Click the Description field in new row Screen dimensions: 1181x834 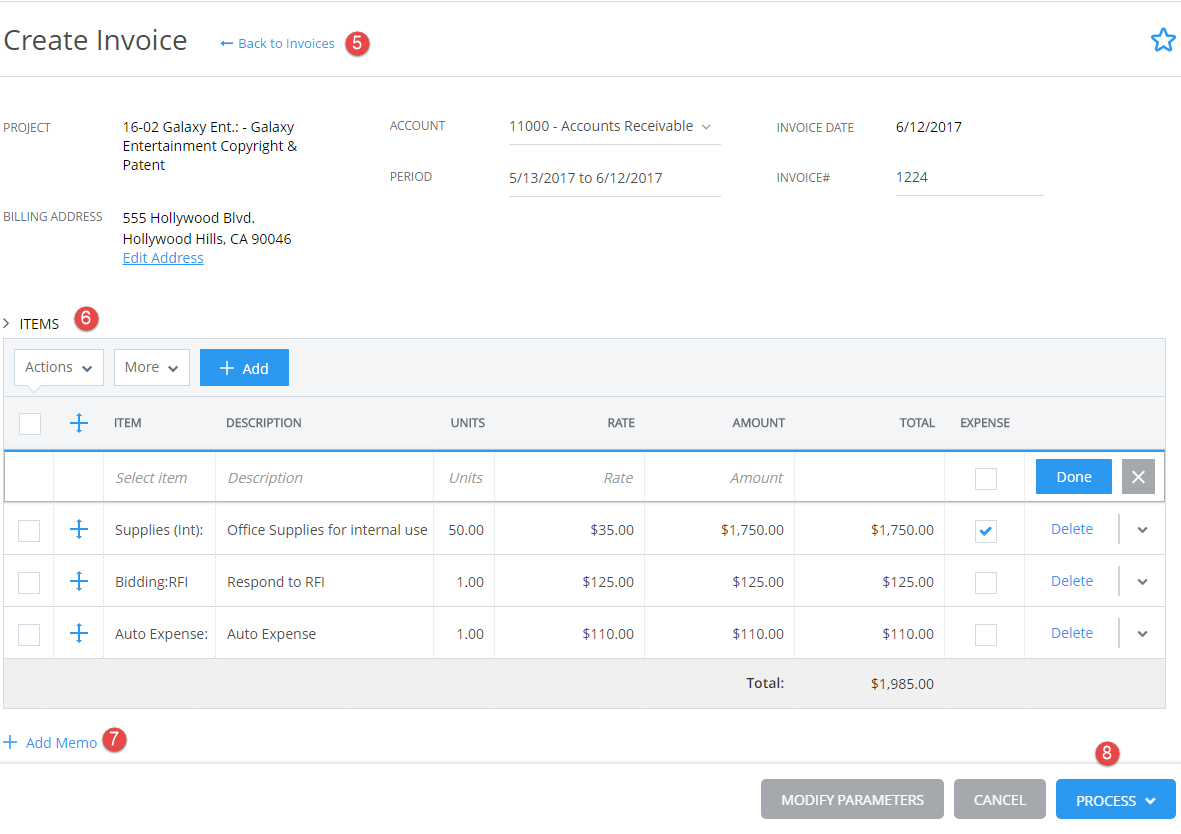324,478
